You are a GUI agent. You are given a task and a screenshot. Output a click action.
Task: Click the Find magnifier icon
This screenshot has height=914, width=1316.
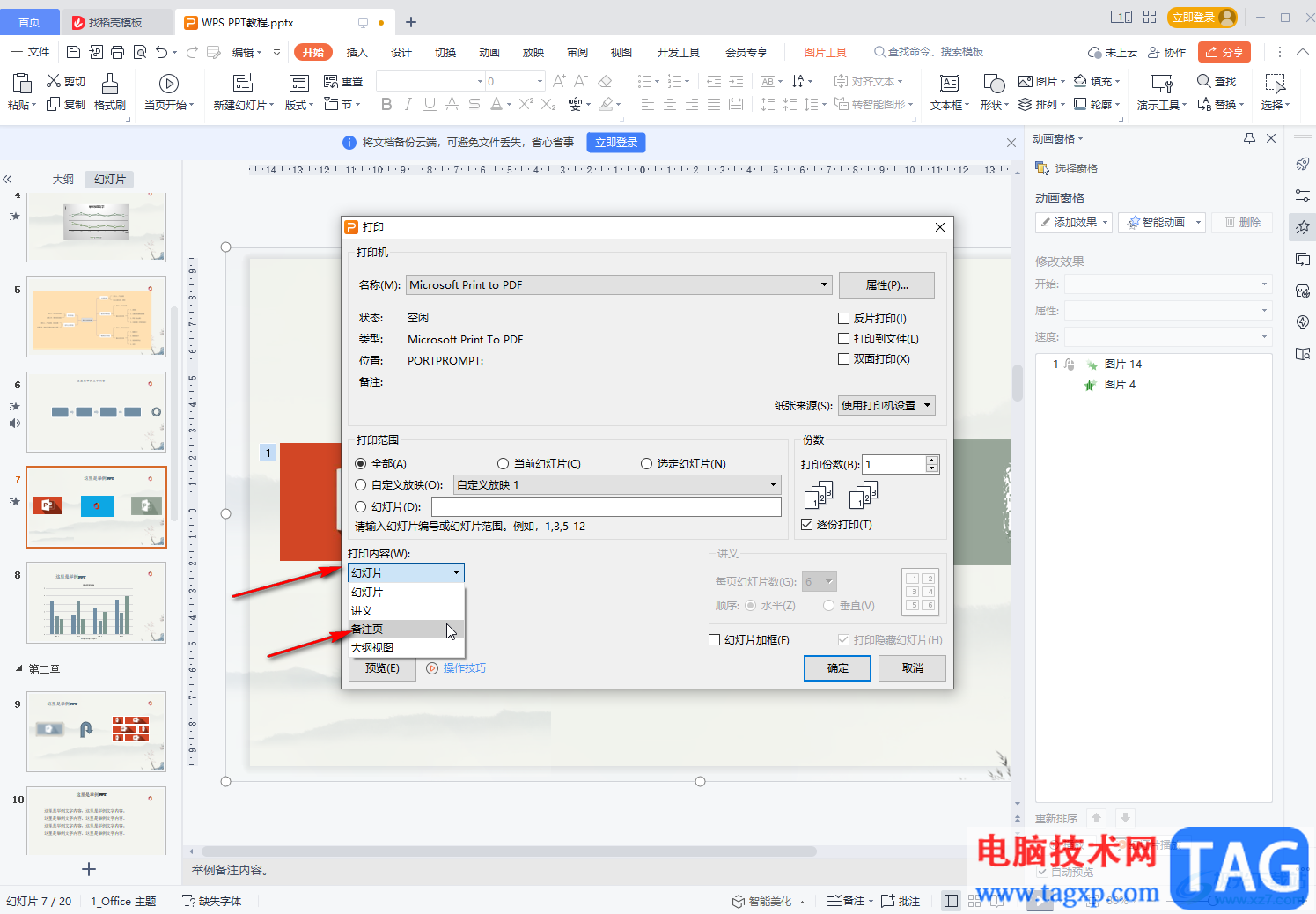tap(1203, 81)
